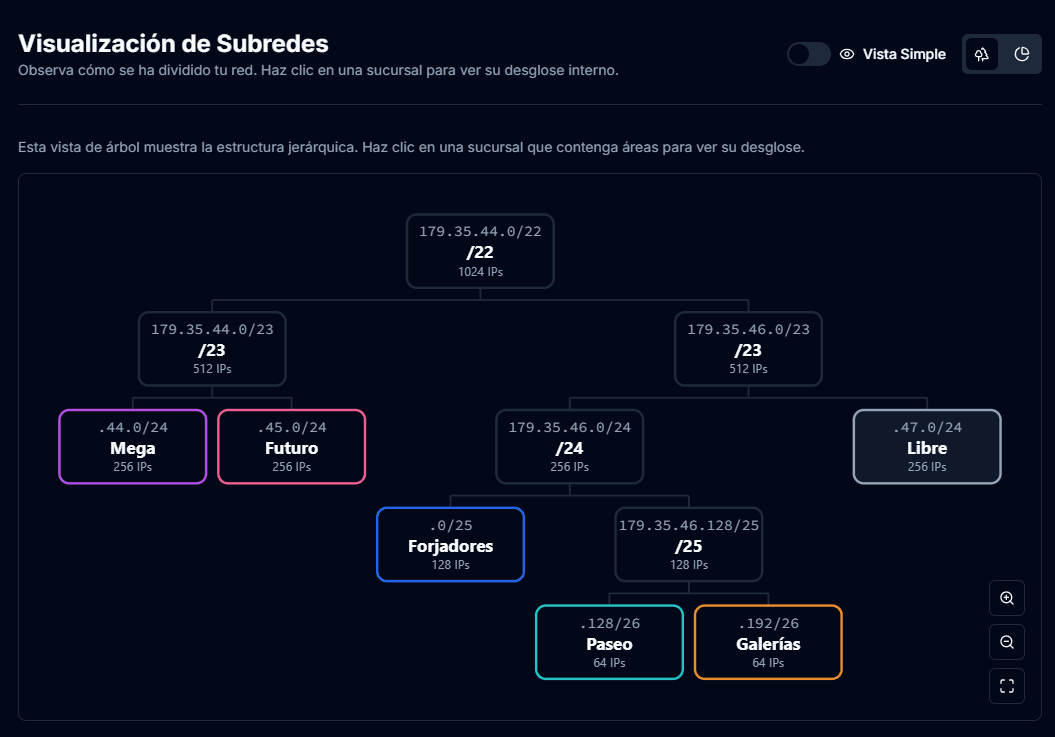Switch visualization mode using the right toggle group
1055x737 pixels.
click(x=1001, y=54)
